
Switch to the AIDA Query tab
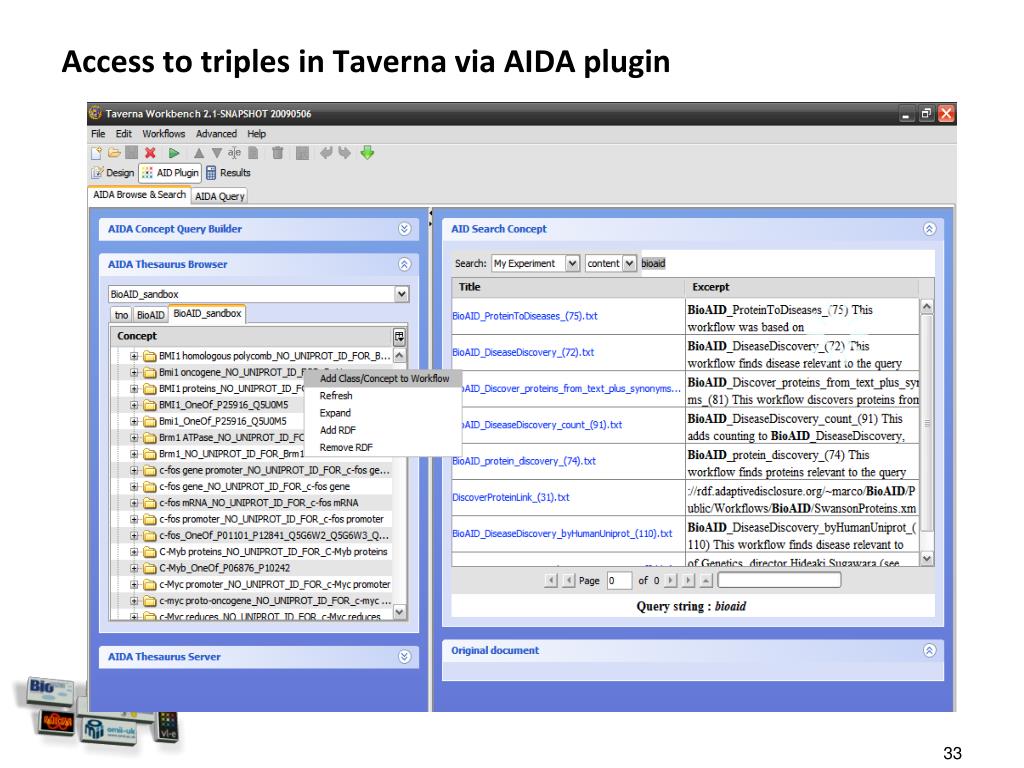[x=219, y=196]
